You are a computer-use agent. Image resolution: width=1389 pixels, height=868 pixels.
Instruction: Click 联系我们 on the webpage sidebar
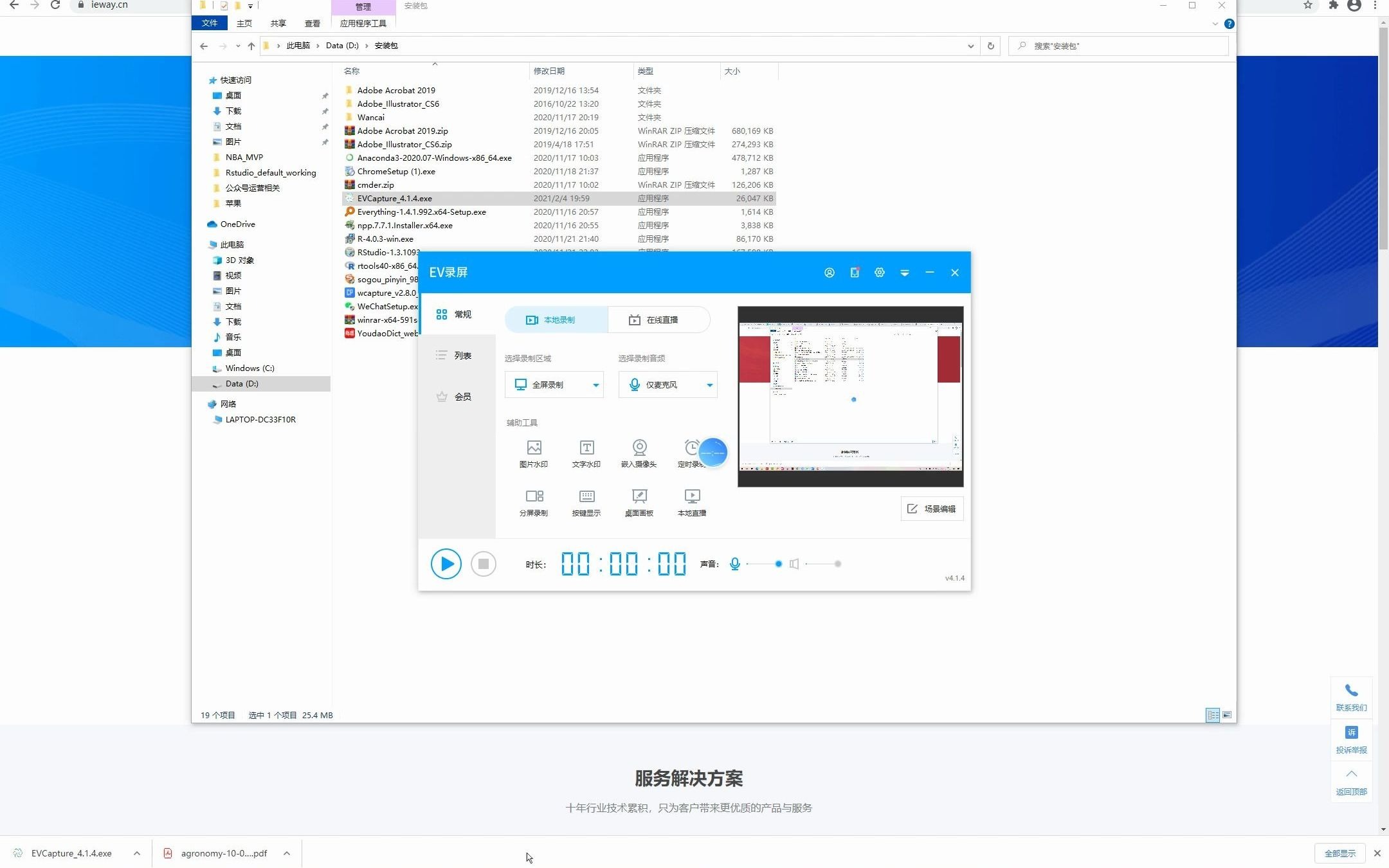point(1352,698)
